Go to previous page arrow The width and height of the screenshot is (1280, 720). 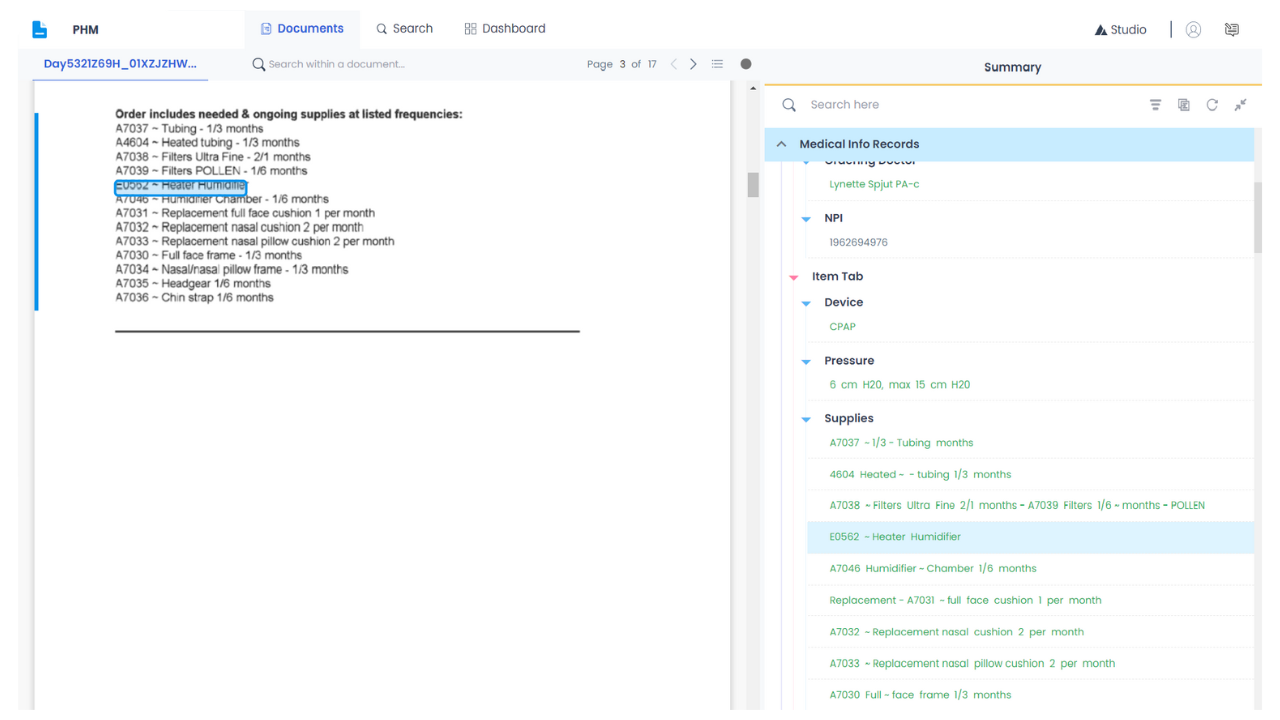[673, 64]
